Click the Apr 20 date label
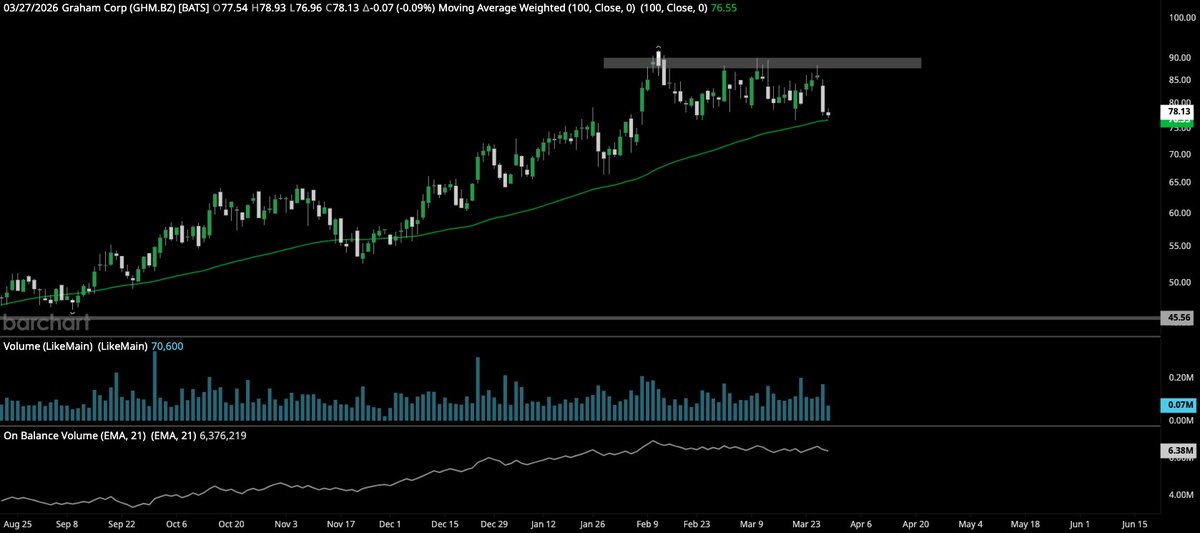 (x=916, y=523)
